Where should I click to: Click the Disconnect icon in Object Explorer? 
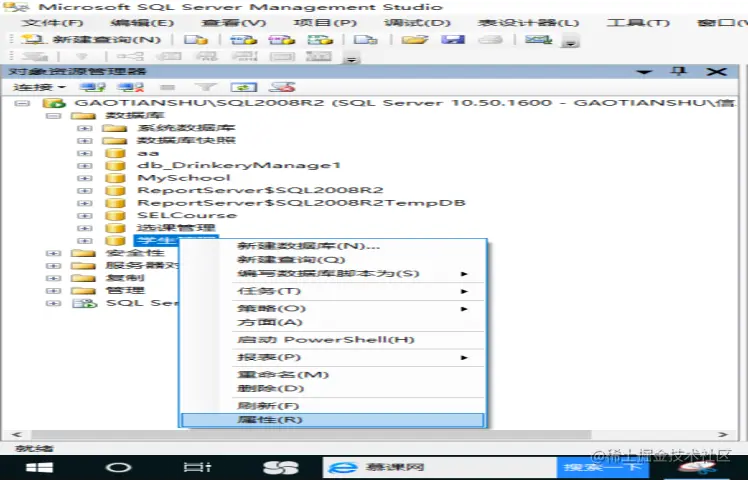point(130,87)
